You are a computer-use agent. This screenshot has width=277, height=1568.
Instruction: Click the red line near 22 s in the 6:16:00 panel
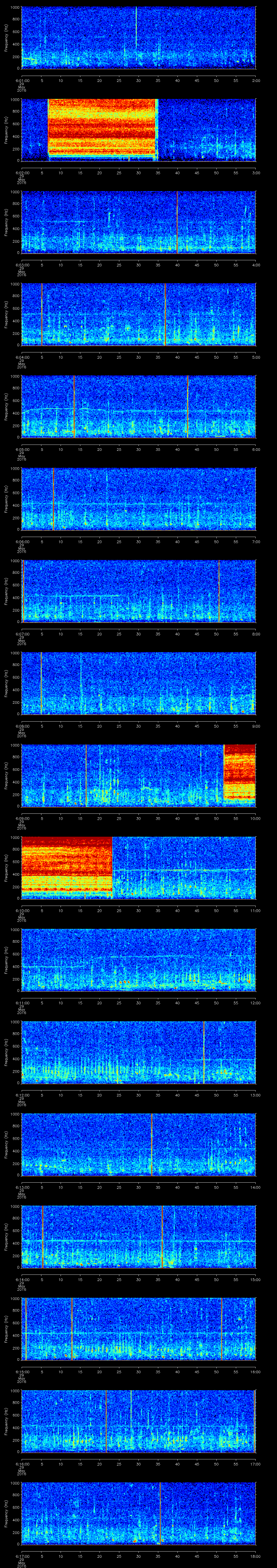(106, 1421)
